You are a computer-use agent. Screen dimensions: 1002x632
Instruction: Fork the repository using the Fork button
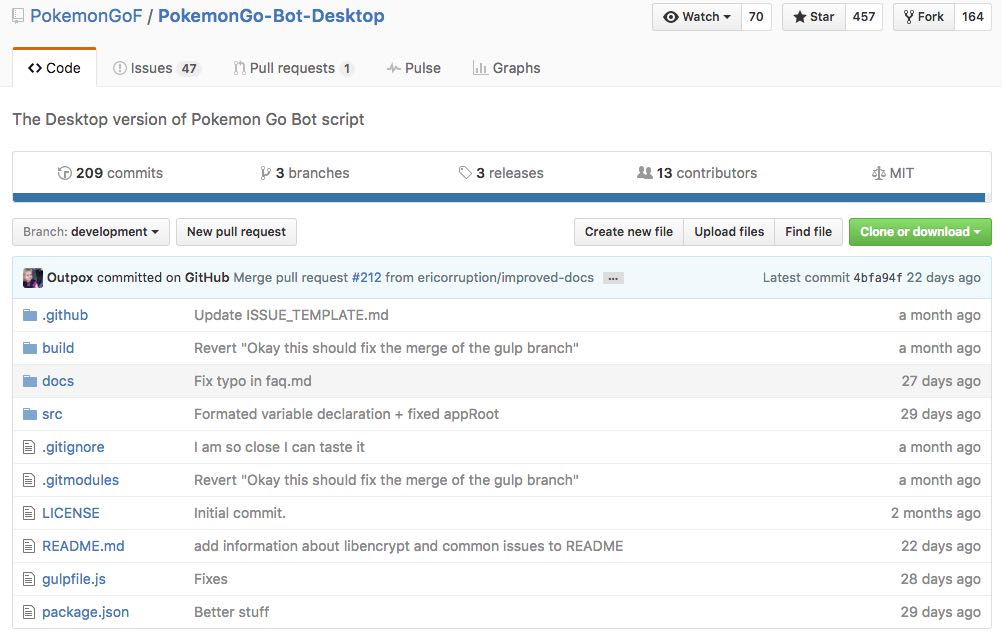[922, 17]
